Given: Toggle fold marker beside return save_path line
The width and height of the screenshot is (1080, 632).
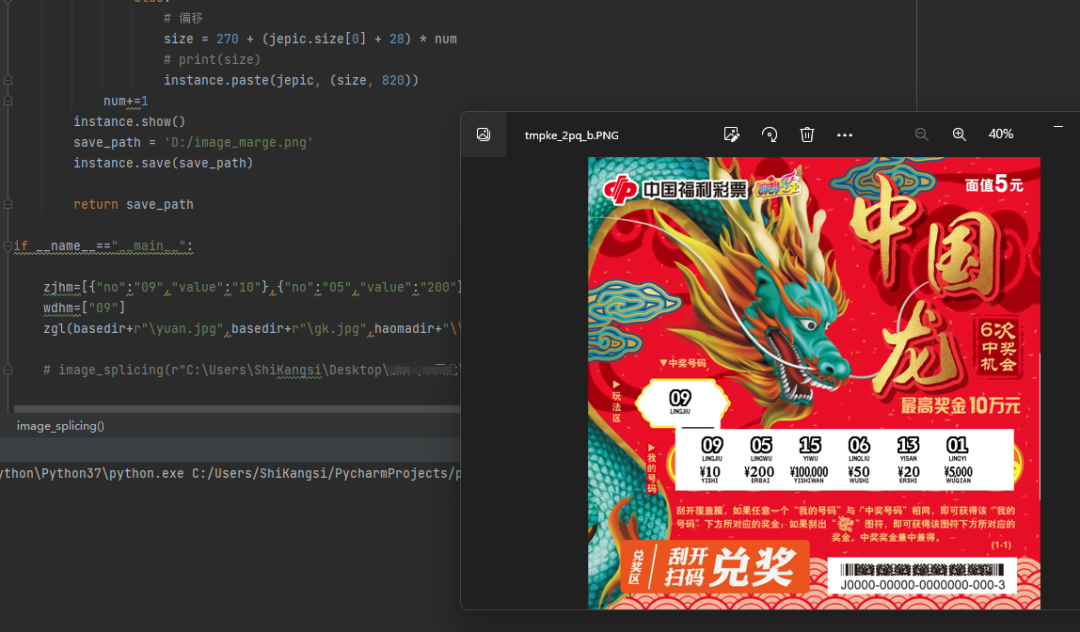Looking at the screenshot, I should pyautogui.click(x=8, y=204).
